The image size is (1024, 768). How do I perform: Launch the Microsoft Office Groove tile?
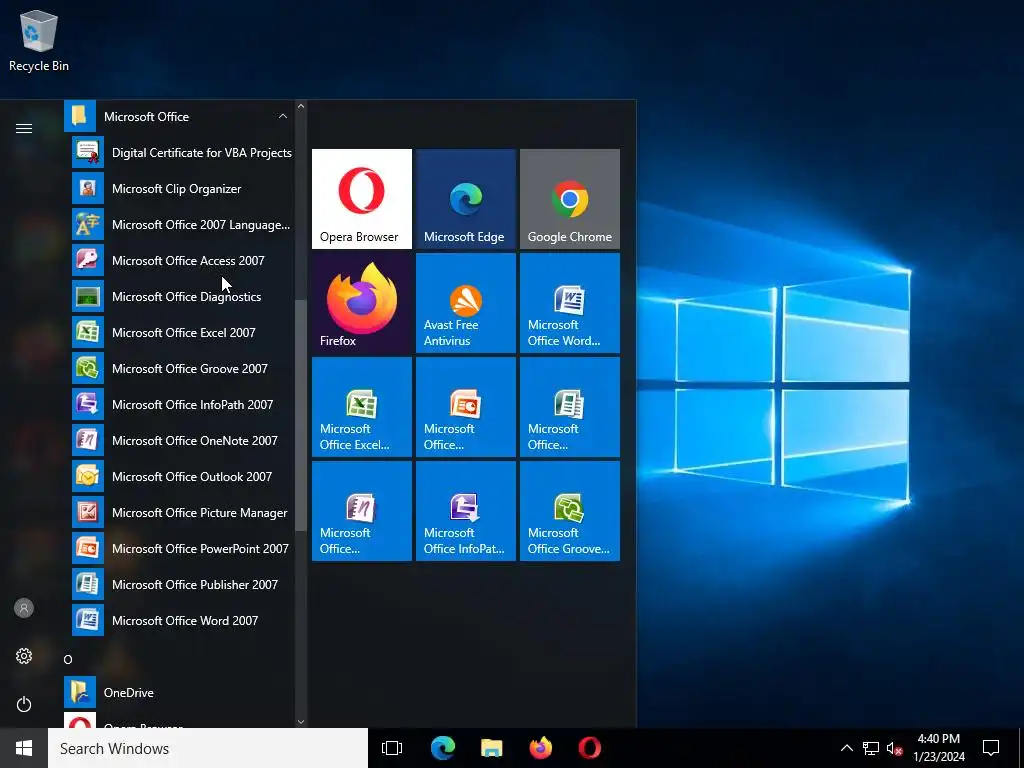click(x=569, y=511)
